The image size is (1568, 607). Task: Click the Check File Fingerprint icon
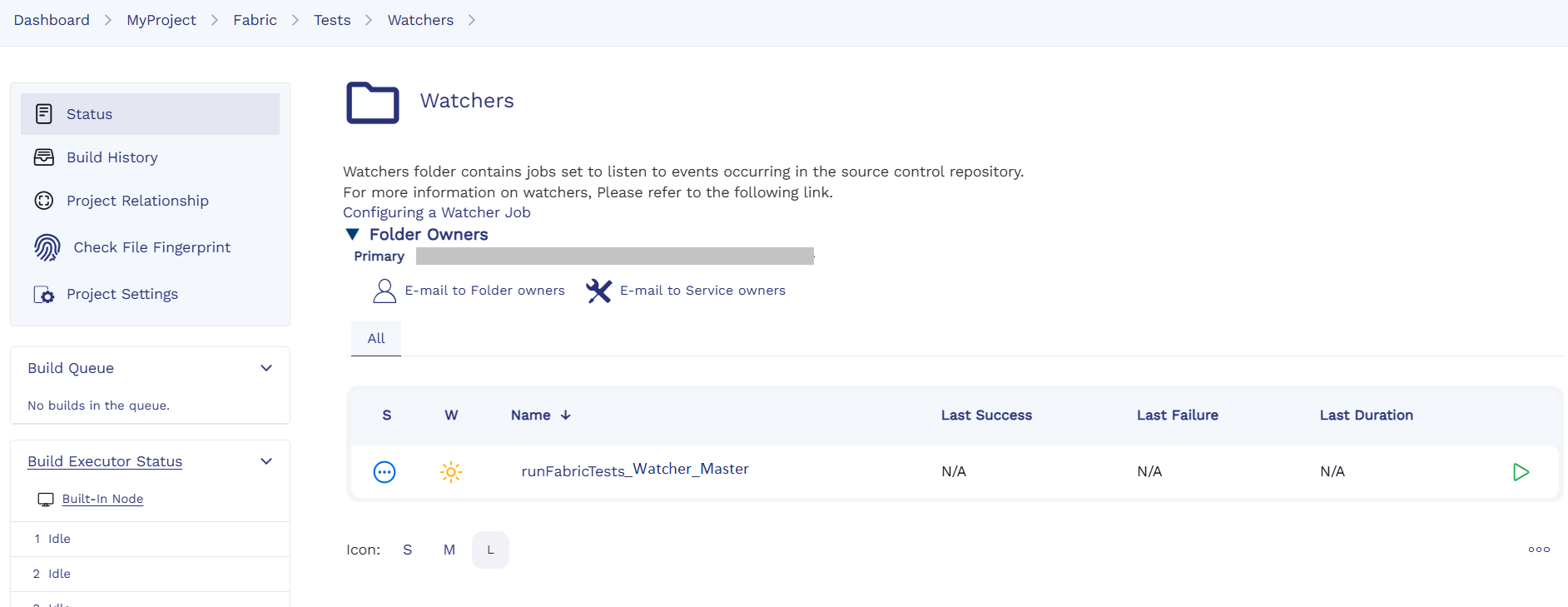point(47,247)
